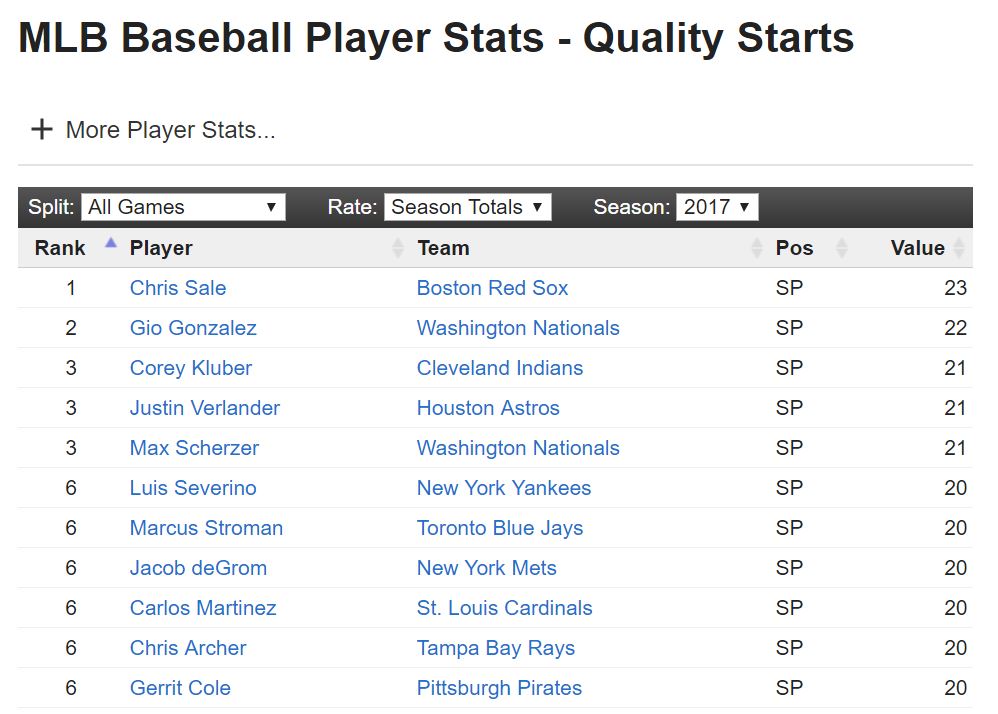This screenshot has width=998, height=714.
Task: Open Jacob deGrom player link
Action: click(x=198, y=568)
